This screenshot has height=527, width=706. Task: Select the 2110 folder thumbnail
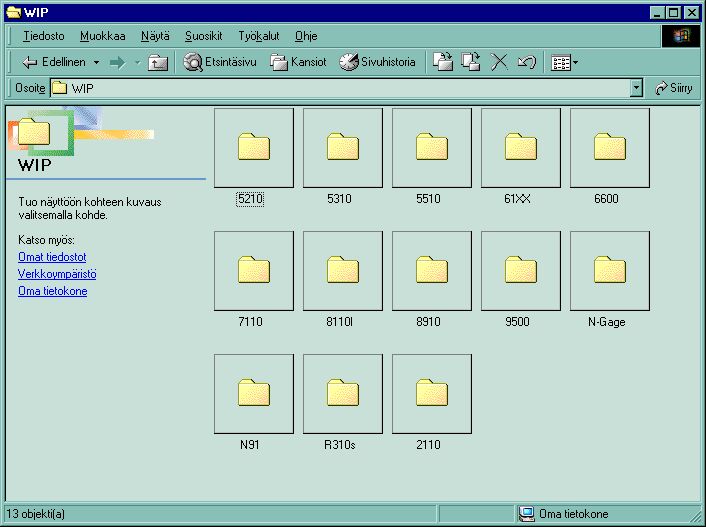[432, 394]
